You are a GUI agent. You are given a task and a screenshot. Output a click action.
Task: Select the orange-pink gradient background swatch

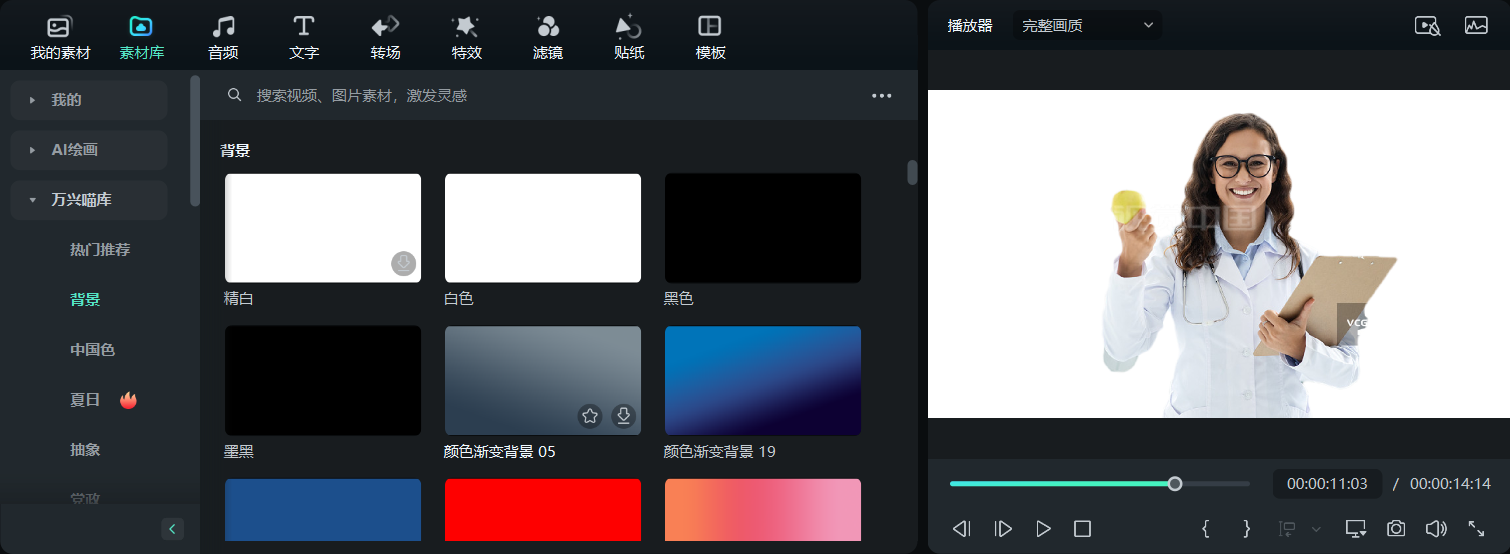(x=763, y=510)
